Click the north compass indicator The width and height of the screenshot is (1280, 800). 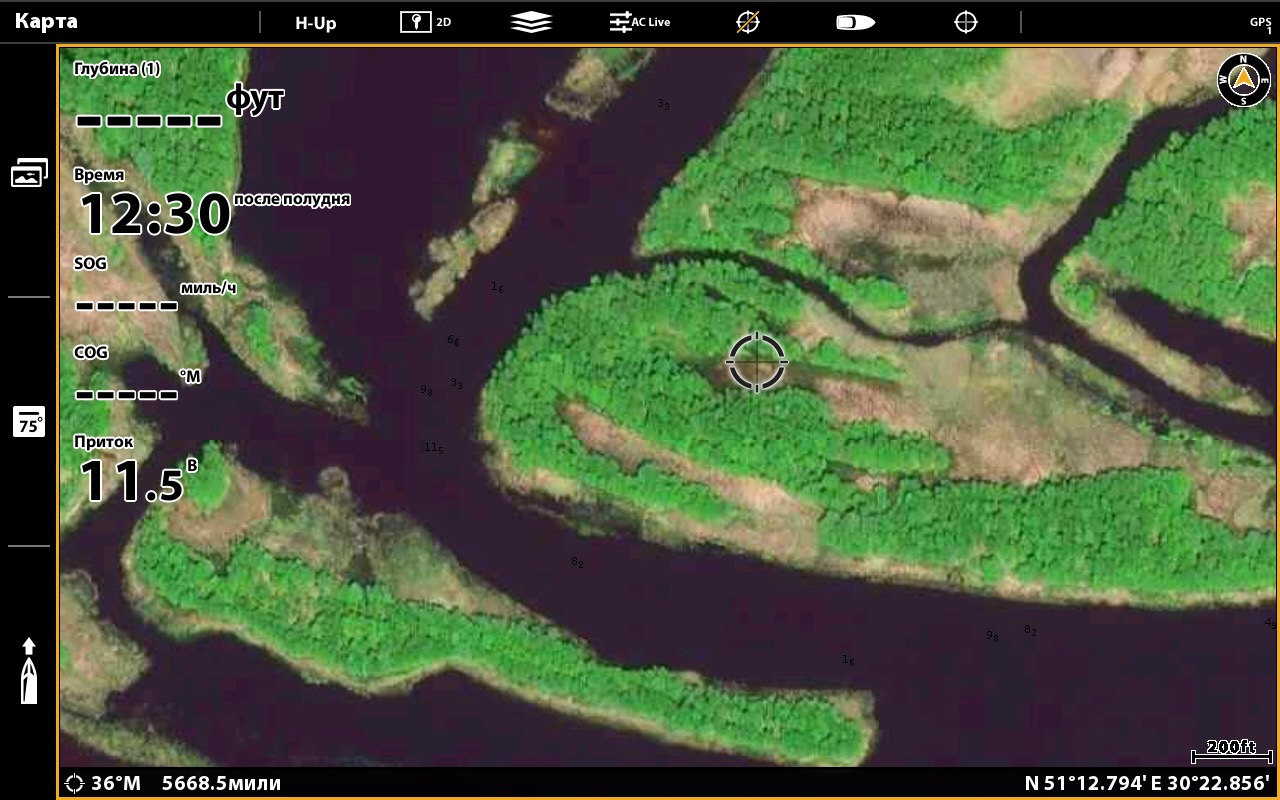tap(1243, 80)
